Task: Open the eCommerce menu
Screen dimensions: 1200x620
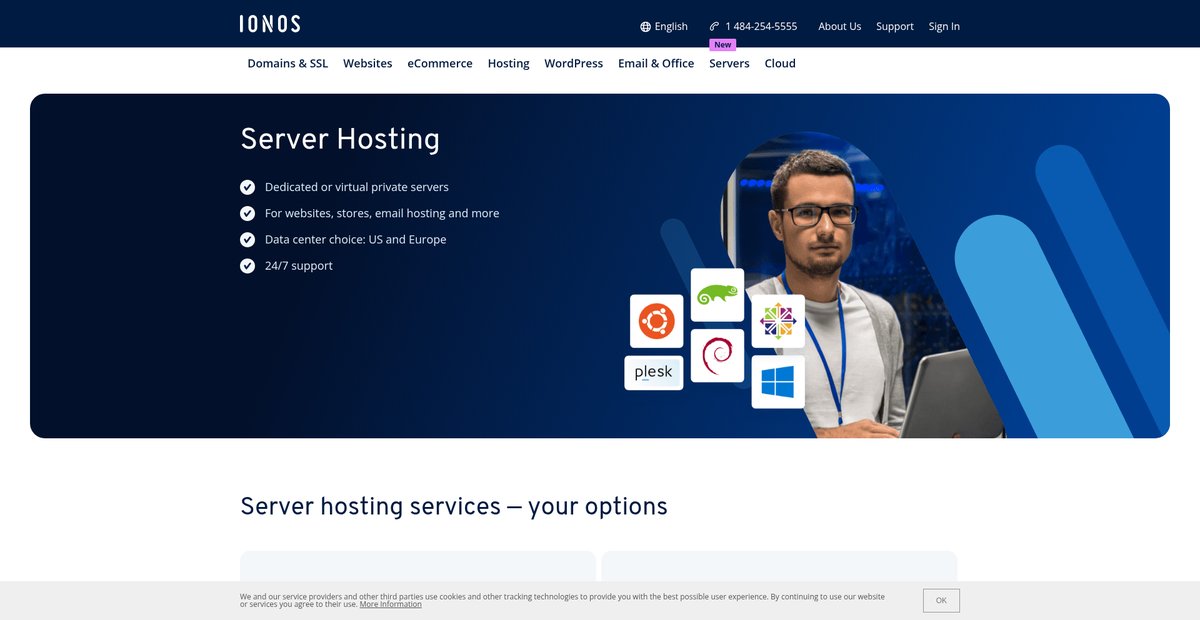Action: coord(440,63)
